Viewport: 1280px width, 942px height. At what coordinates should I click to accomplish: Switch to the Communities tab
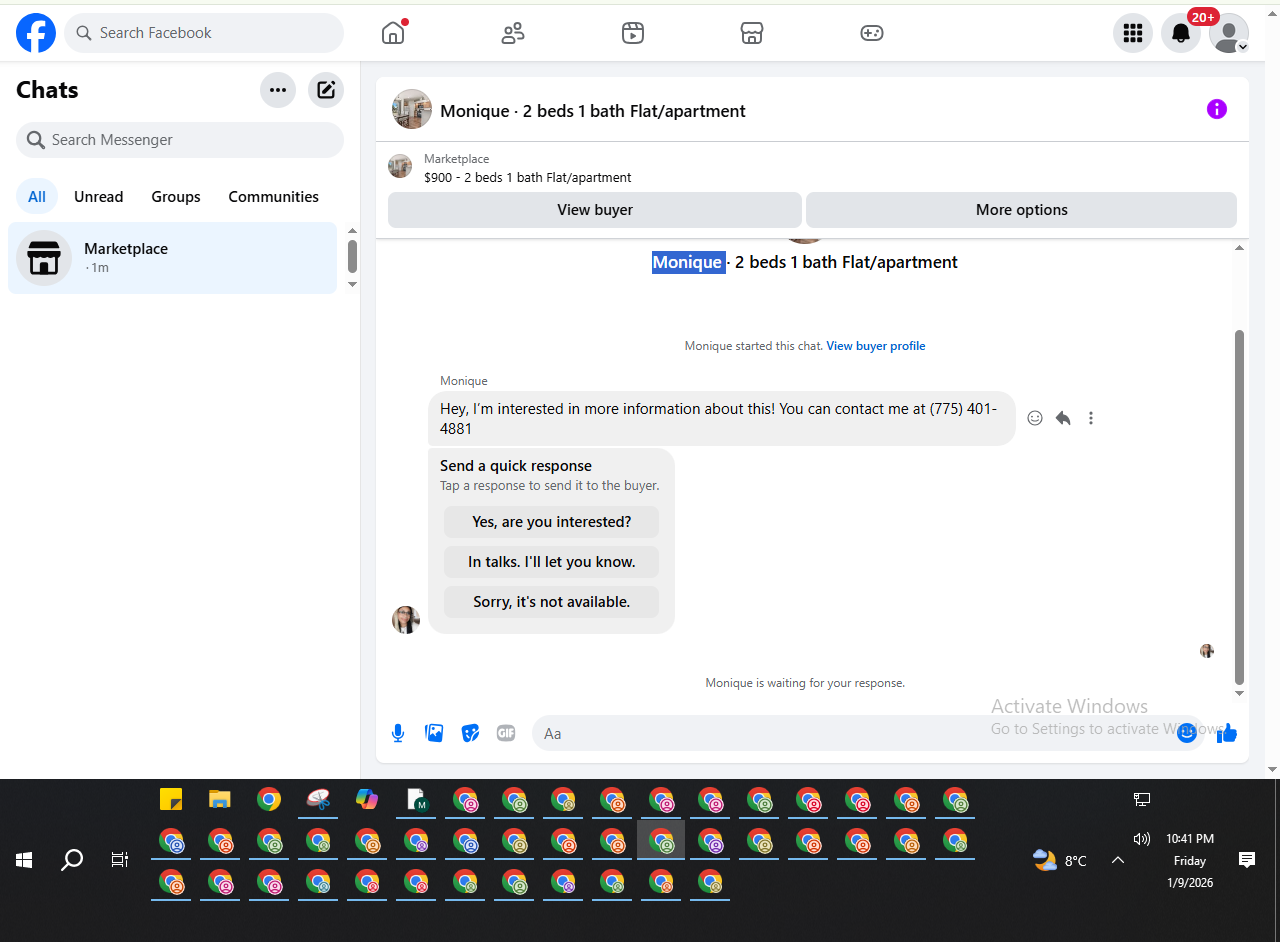[x=273, y=197]
